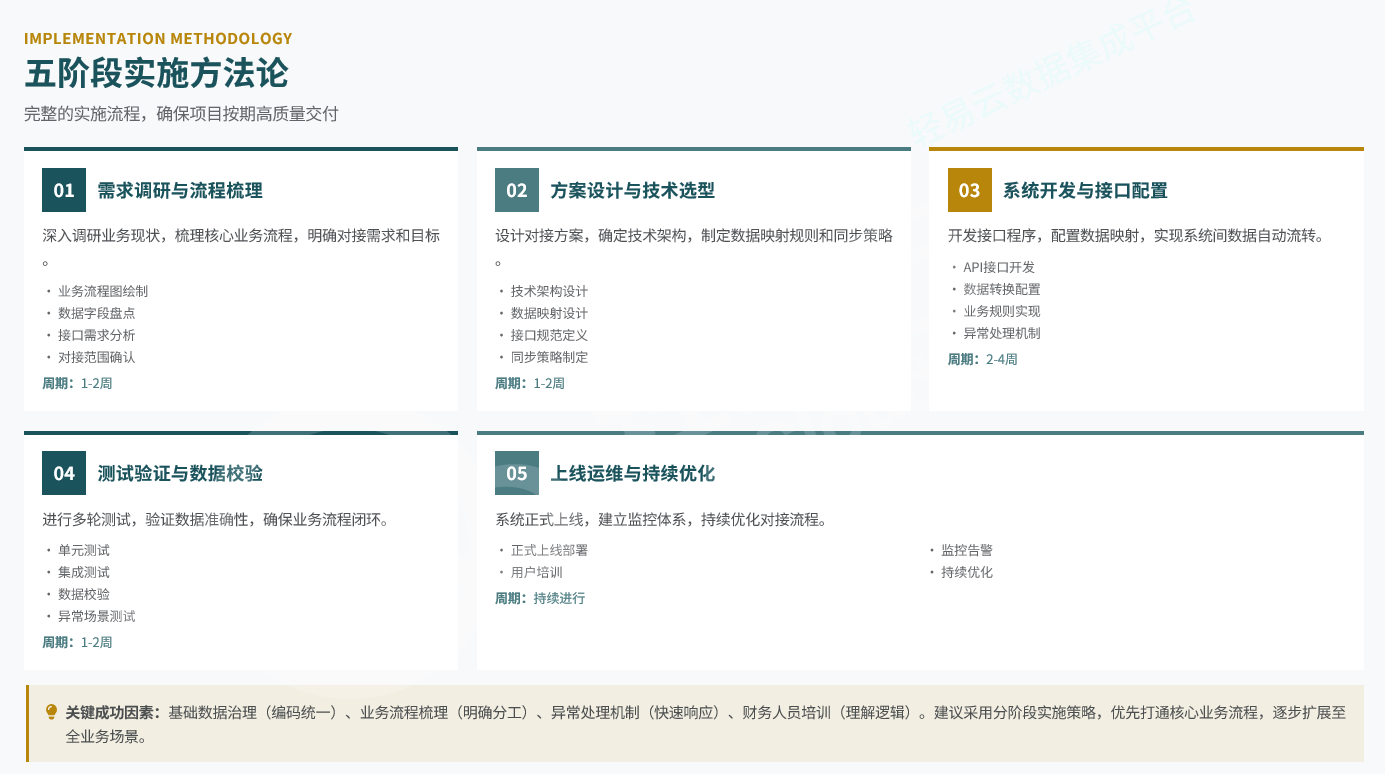This screenshot has width=1385, height=774.
Task: Click the 监控告警 bullet item
Action: click(966, 550)
